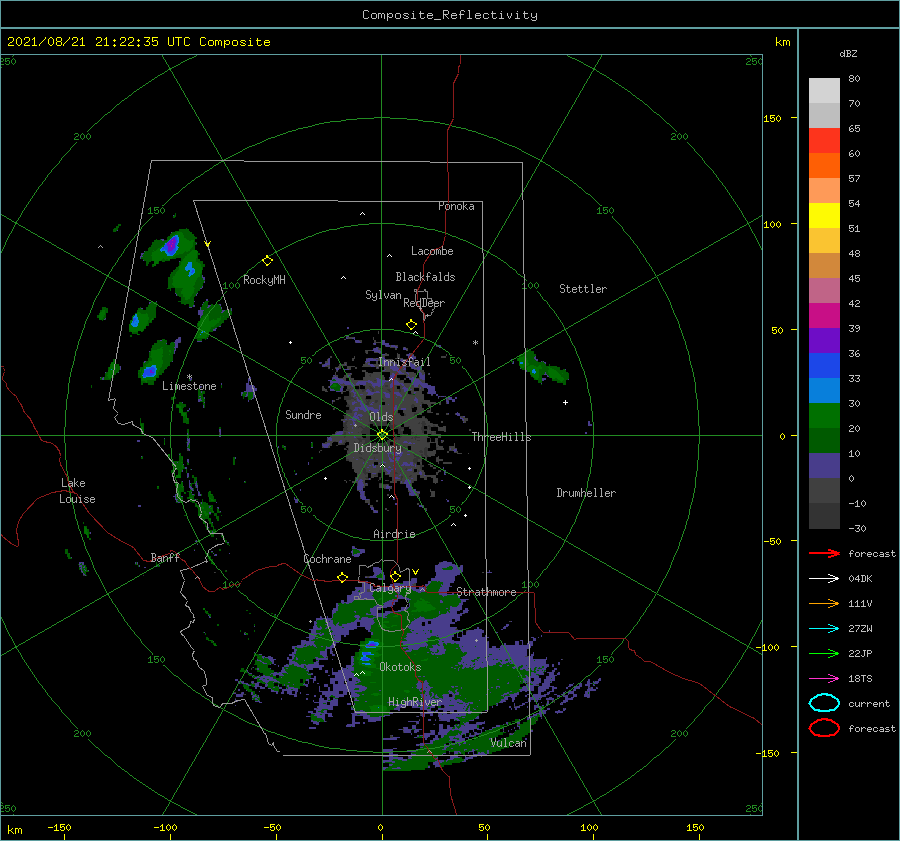Viewport: 900px width, 841px height.
Task: Click the Composite_Reflectivity title text
Action: [450, 15]
